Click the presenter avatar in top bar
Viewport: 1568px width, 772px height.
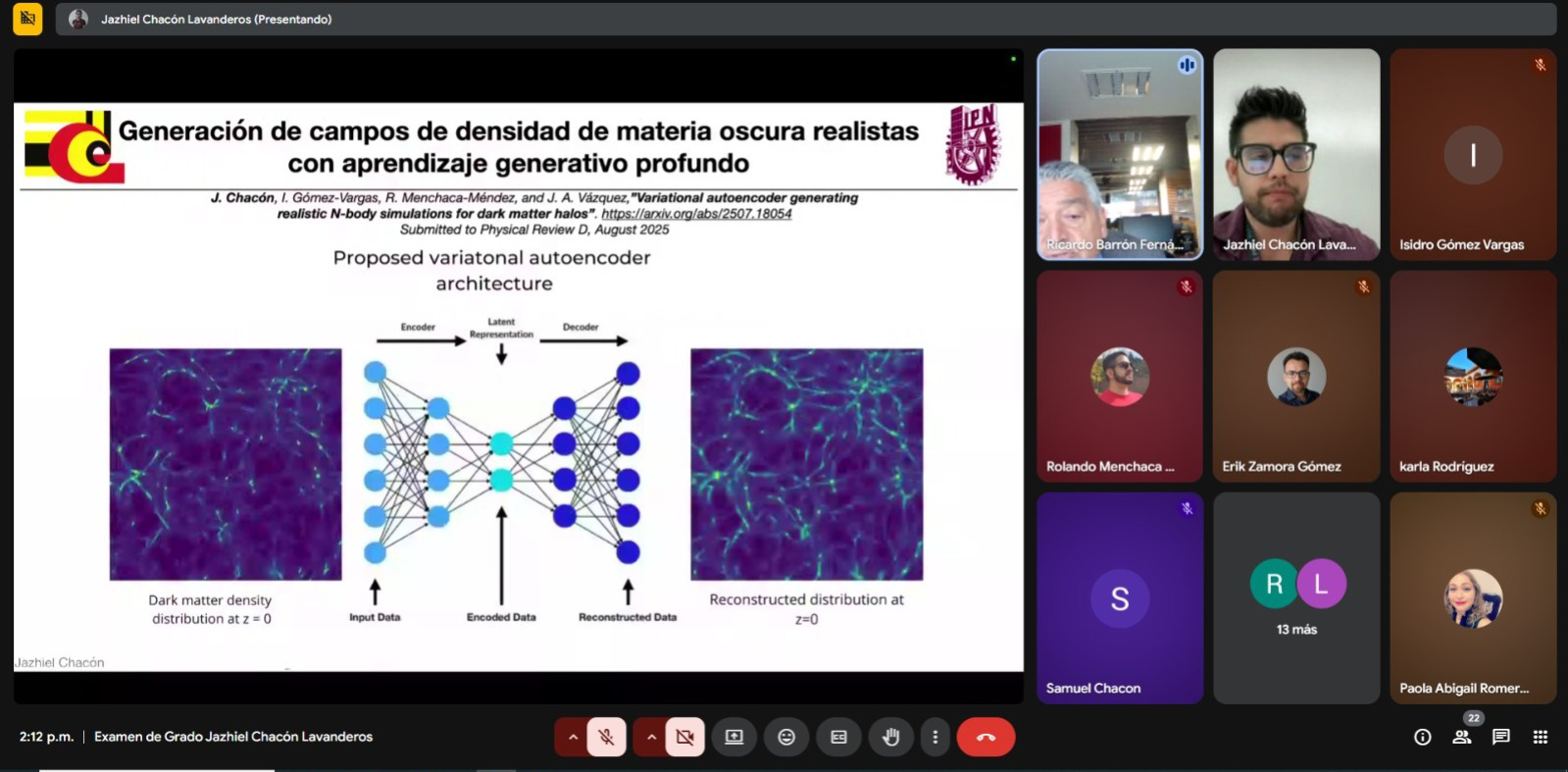click(x=78, y=19)
